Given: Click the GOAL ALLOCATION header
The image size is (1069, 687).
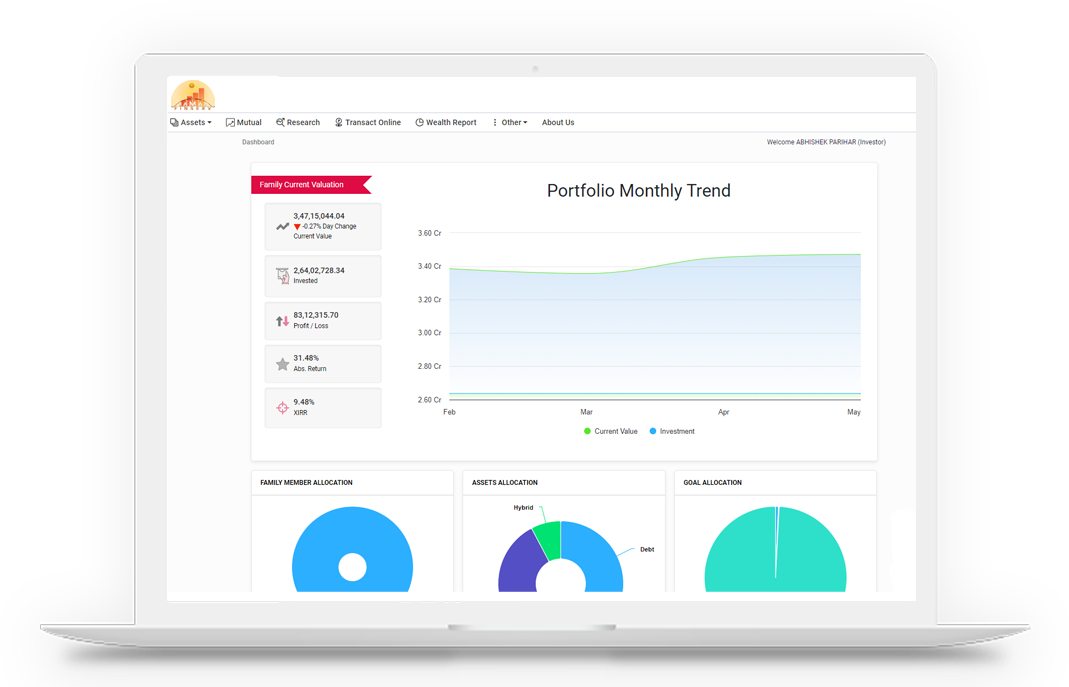Looking at the screenshot, I should point(712,483).
